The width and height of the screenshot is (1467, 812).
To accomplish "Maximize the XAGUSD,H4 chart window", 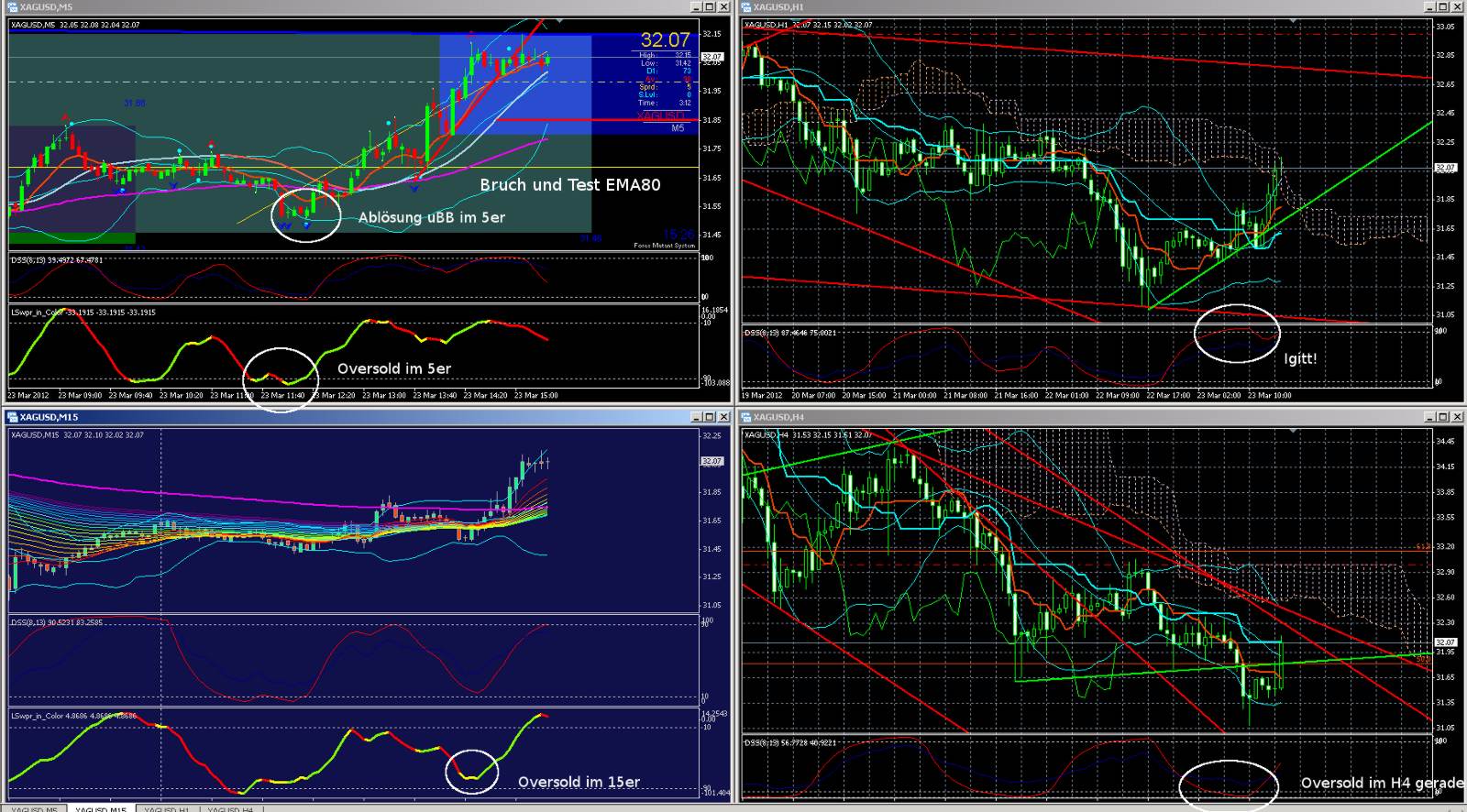I will [x=1442, y=416].
